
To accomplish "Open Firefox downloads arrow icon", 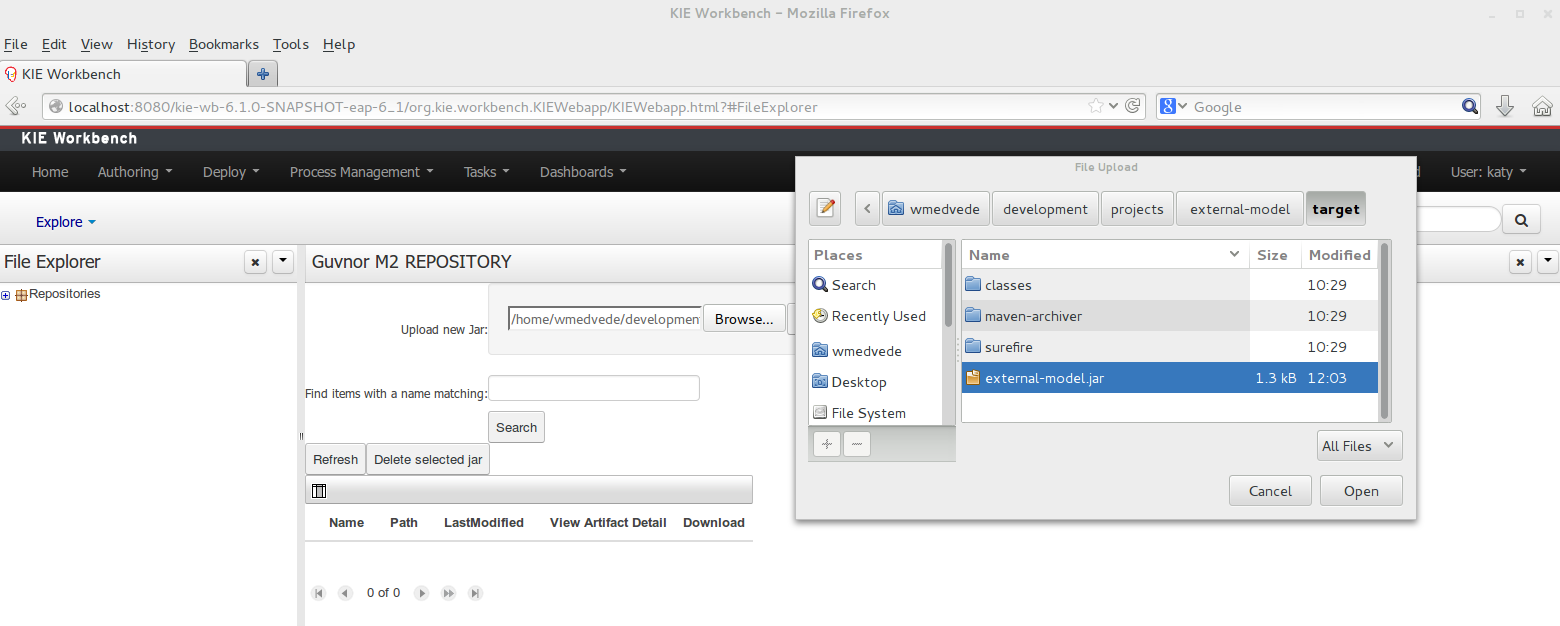I will pyautogui.click(x=1504, y=106).
